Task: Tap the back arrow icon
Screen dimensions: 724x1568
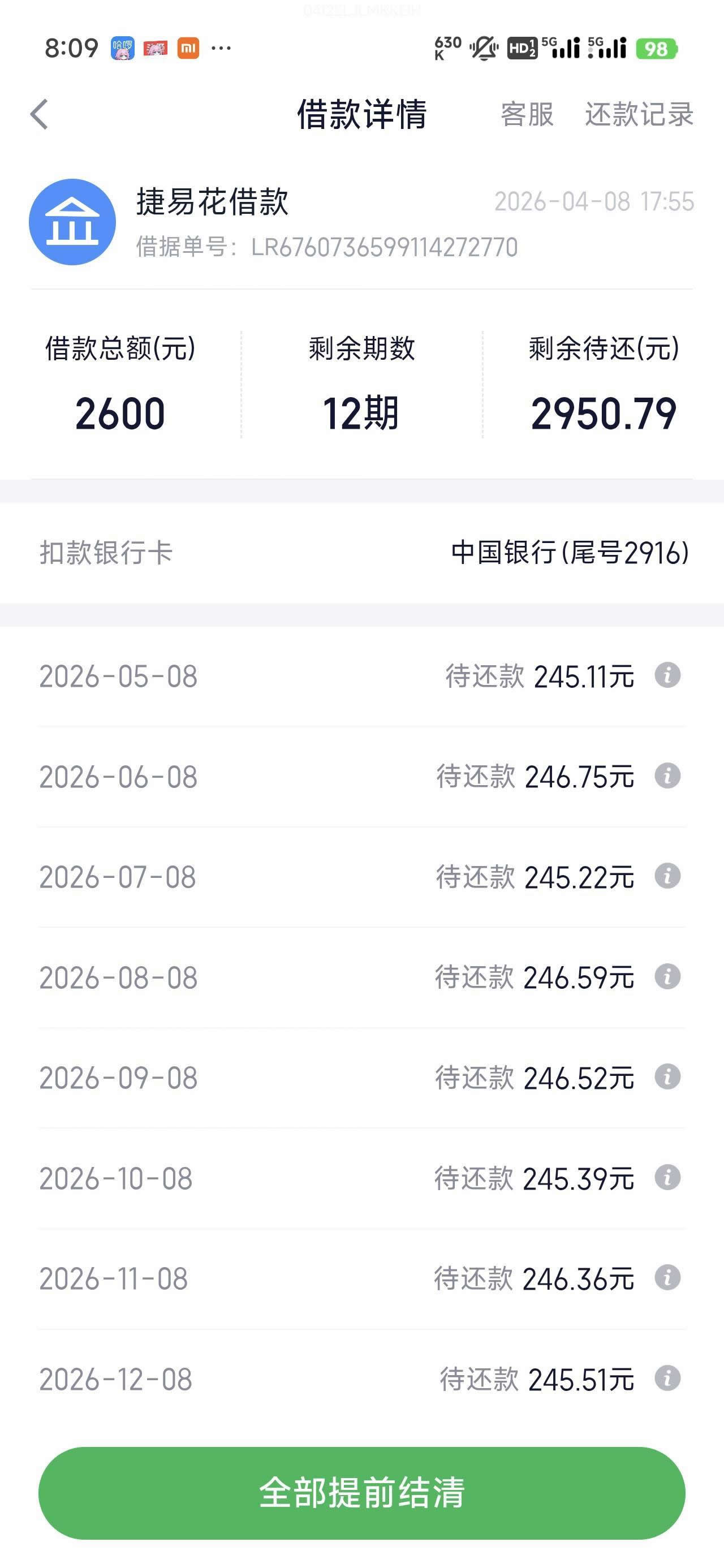Action: [40, 114]
